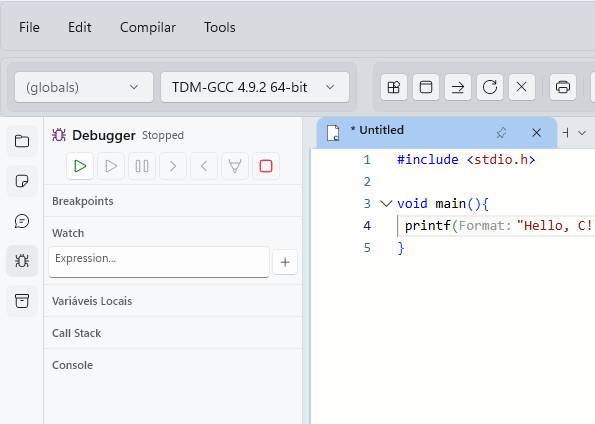Open the TDM-GCC 4.9.2 64-bit compiler dropdown
Screen dimensions: 595x424
[255, 87]
